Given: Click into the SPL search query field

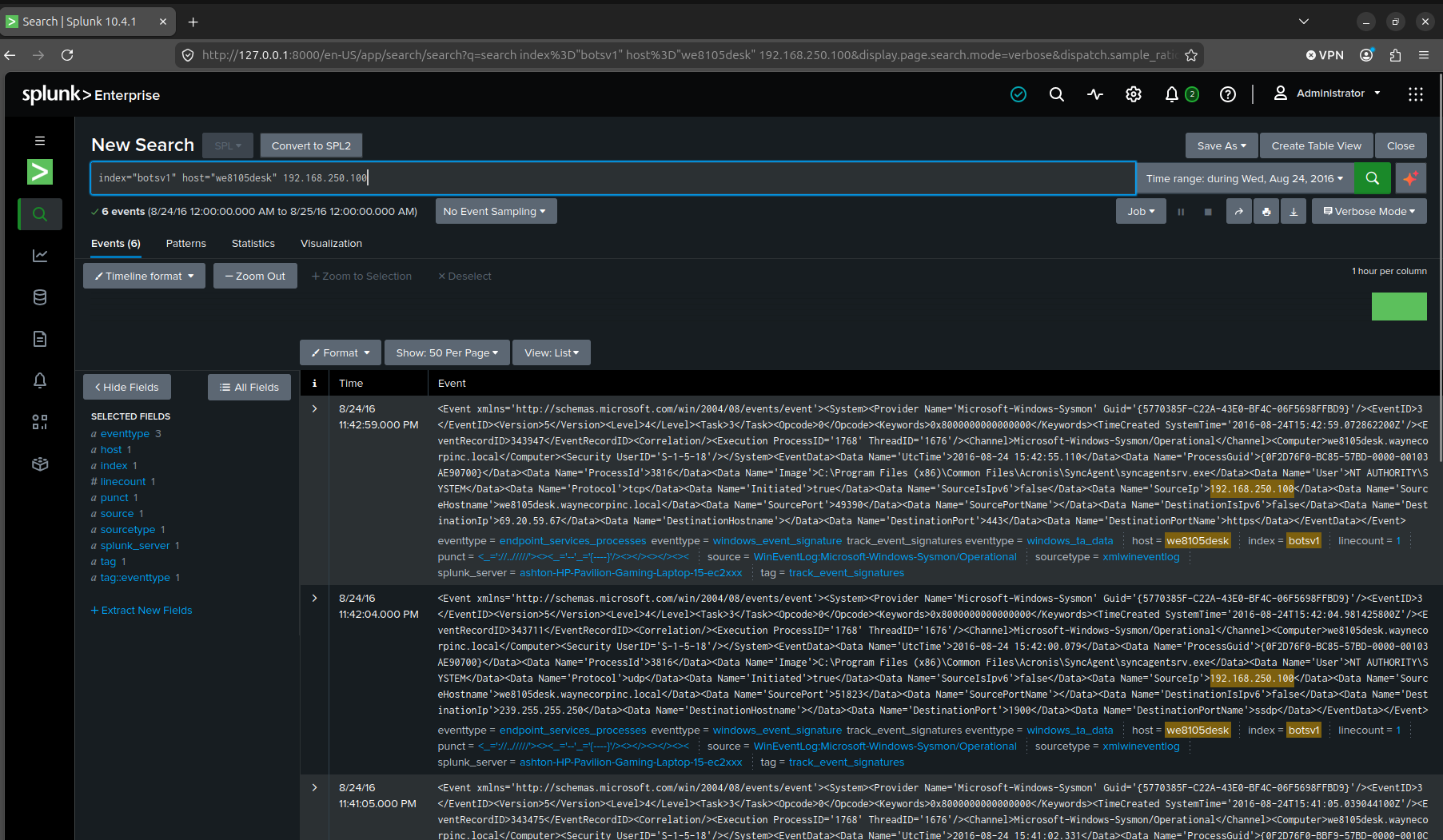Looking at the screenshot, I should (x=612, y=178).
